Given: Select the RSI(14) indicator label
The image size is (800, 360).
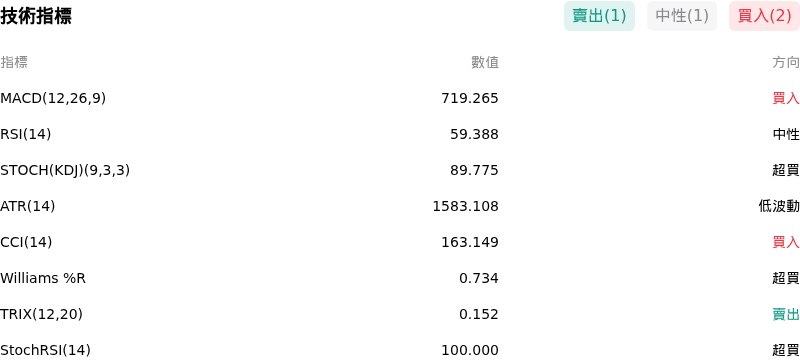Looking at the screenshot, I should [x=26, y=134].
